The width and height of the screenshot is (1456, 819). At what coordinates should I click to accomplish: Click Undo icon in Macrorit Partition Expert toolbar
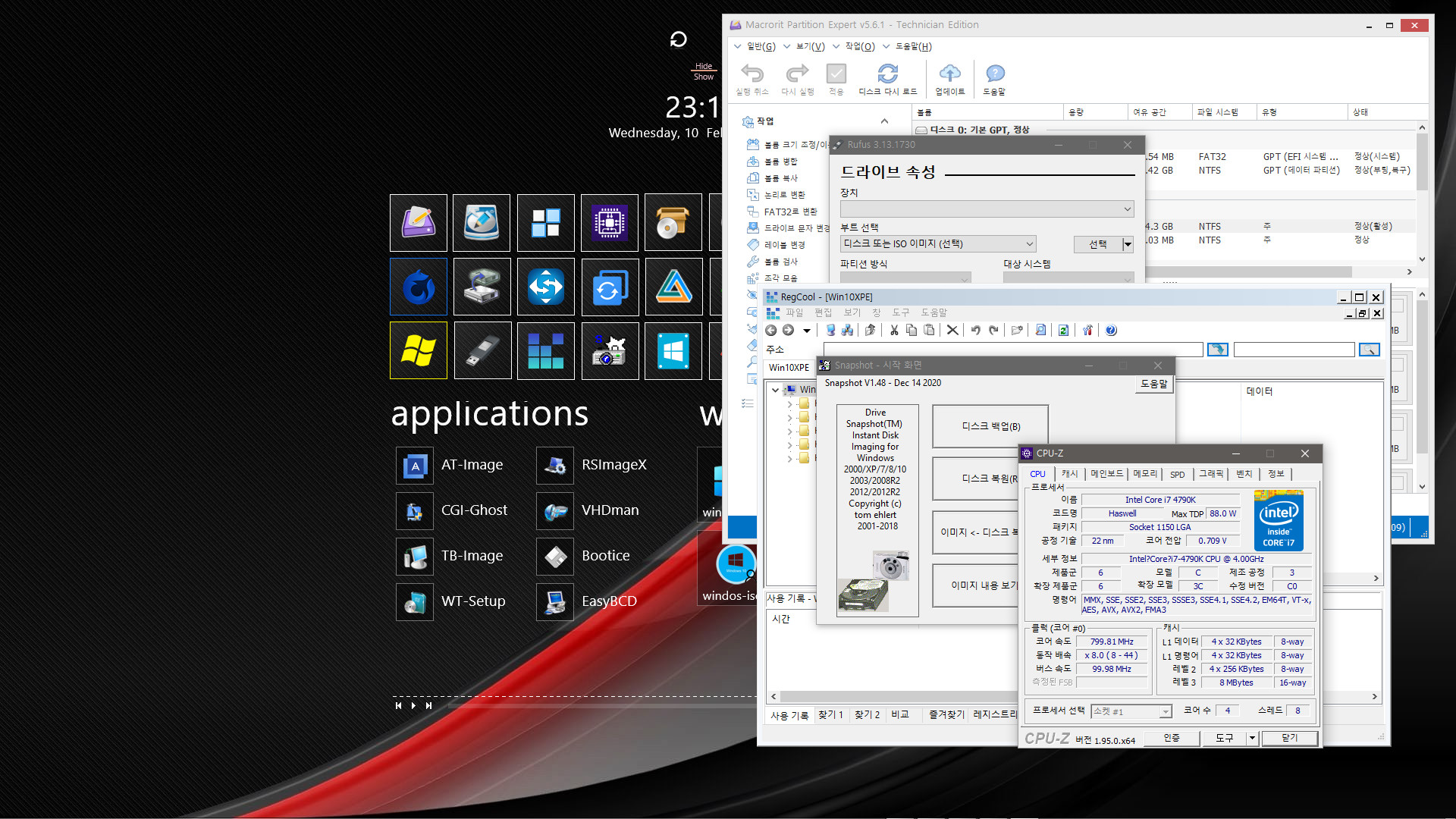pos(752,74)
